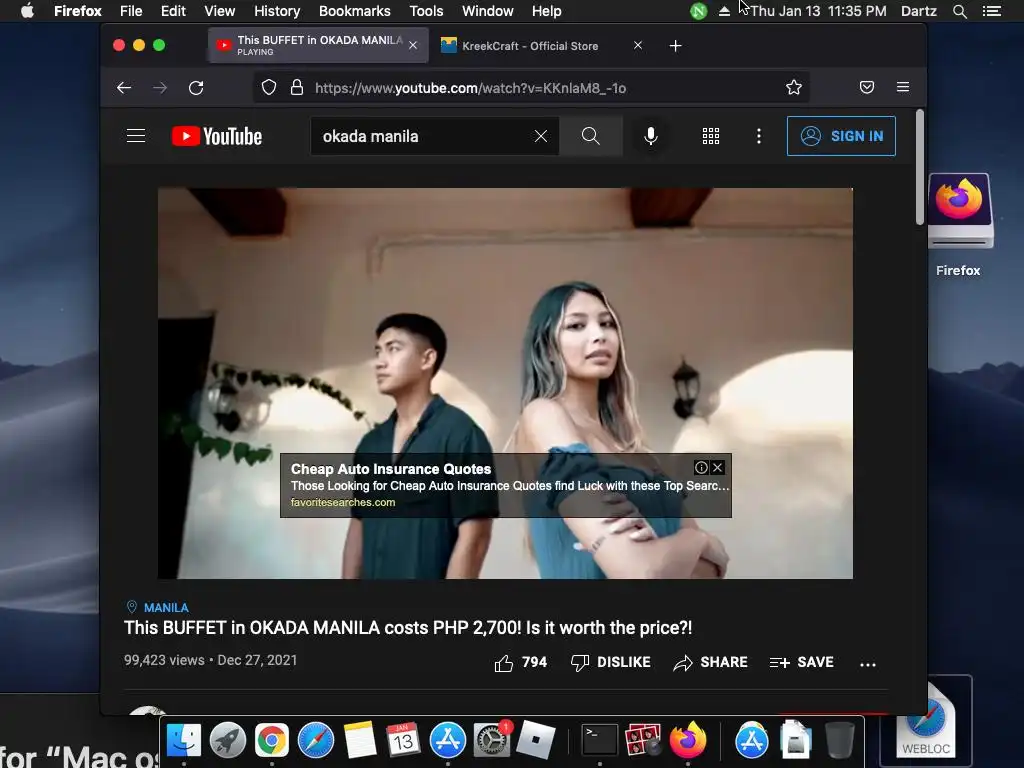Run the YouTube search with the magnifier button
1024x768 pixels.
coord(590,136)
